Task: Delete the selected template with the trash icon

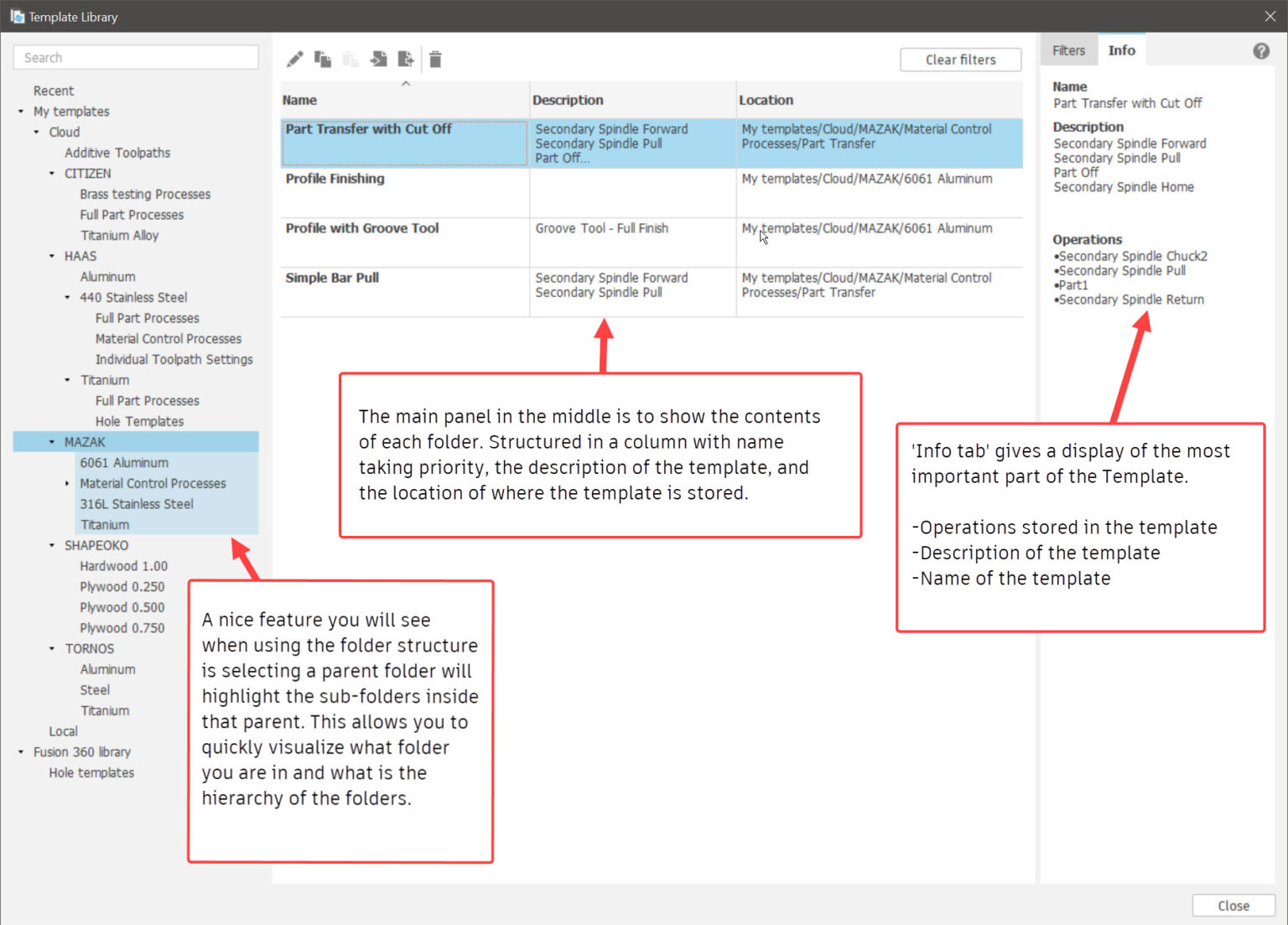Action: (x=435, y=59)
